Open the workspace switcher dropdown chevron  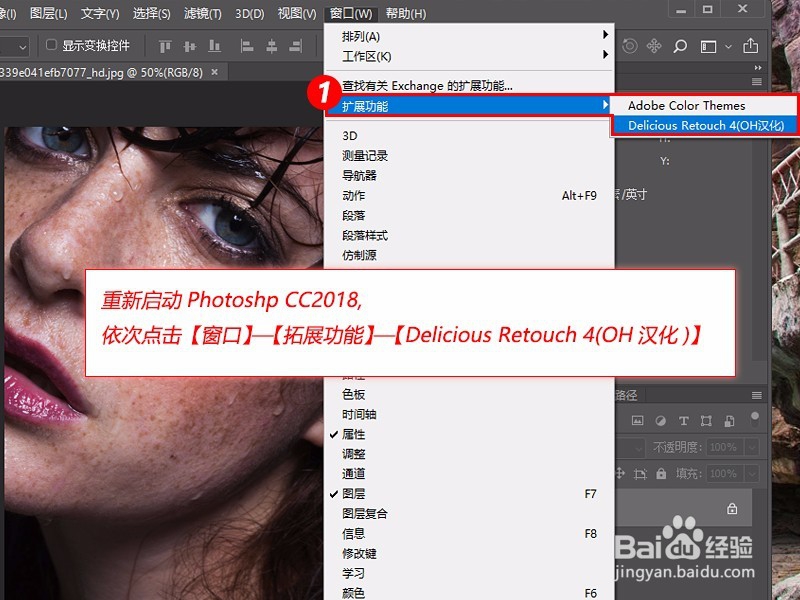coord(728,46)
